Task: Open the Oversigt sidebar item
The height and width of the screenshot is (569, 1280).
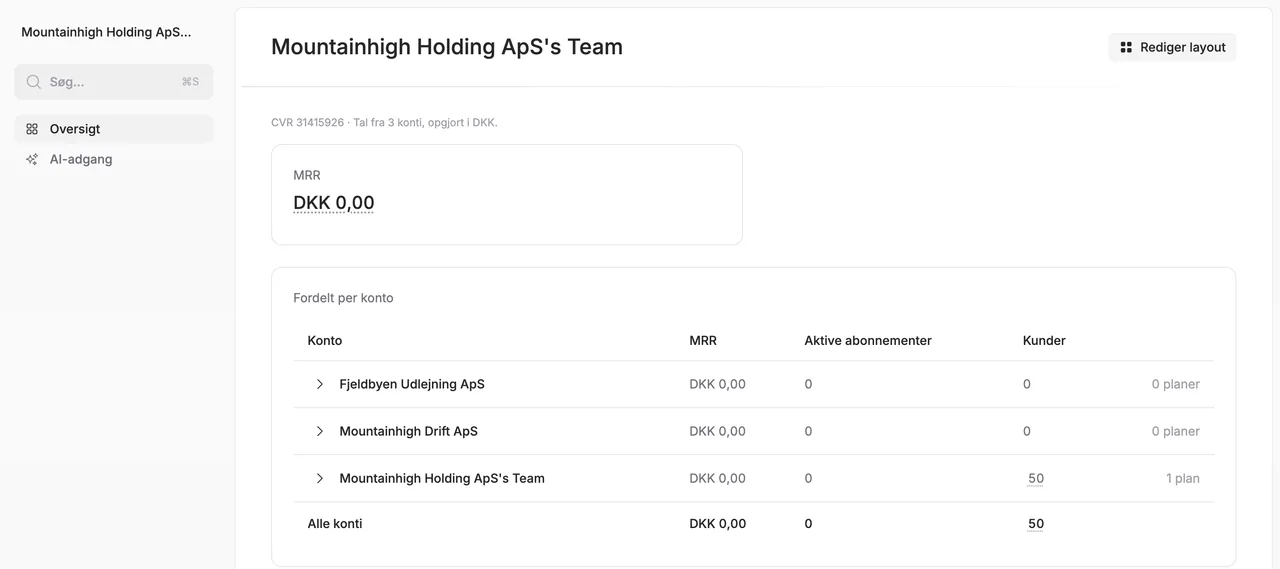Action: click(x=114, y=129)
